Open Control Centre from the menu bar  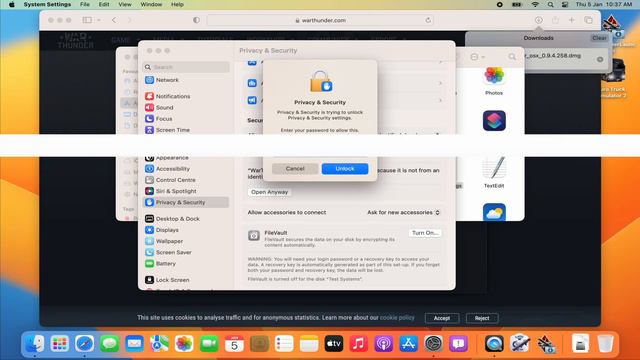click(565, 4)
